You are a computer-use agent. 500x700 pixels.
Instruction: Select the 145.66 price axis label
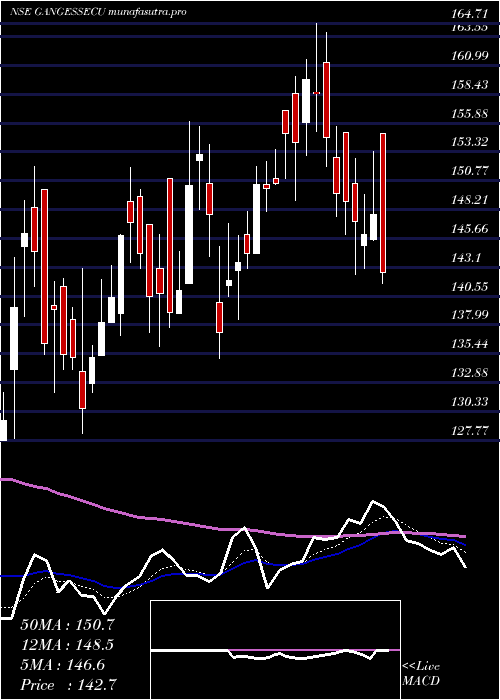[469, 229]
